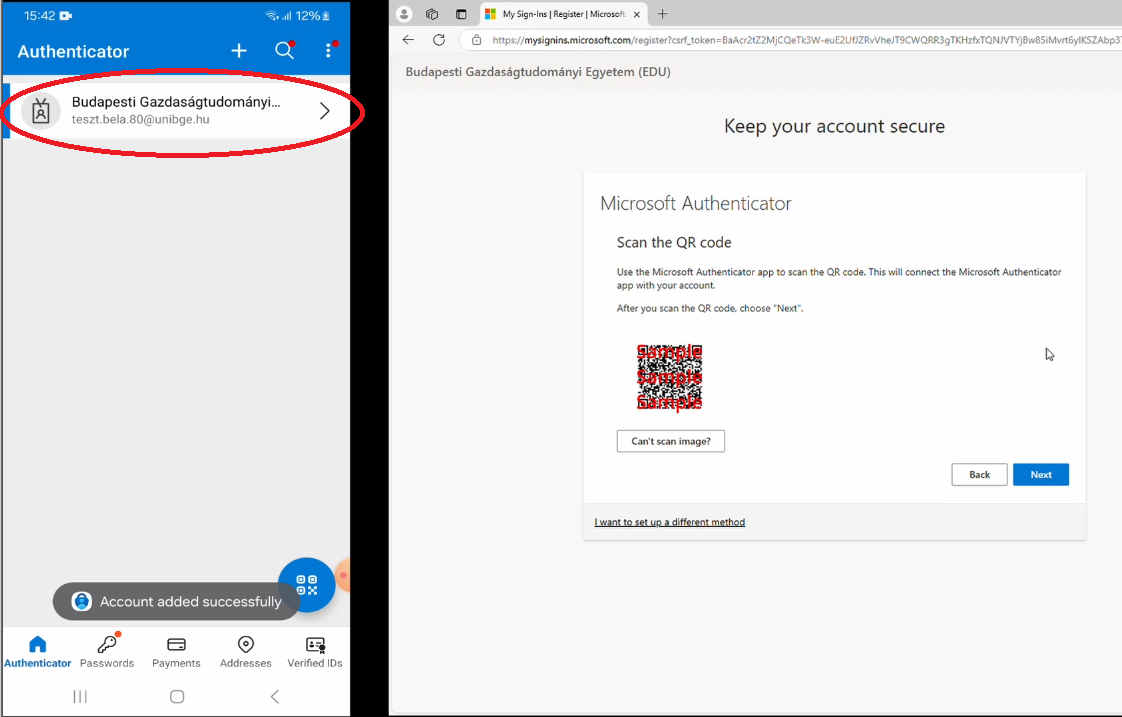Click the browser refresh icon

coord(439,40)
